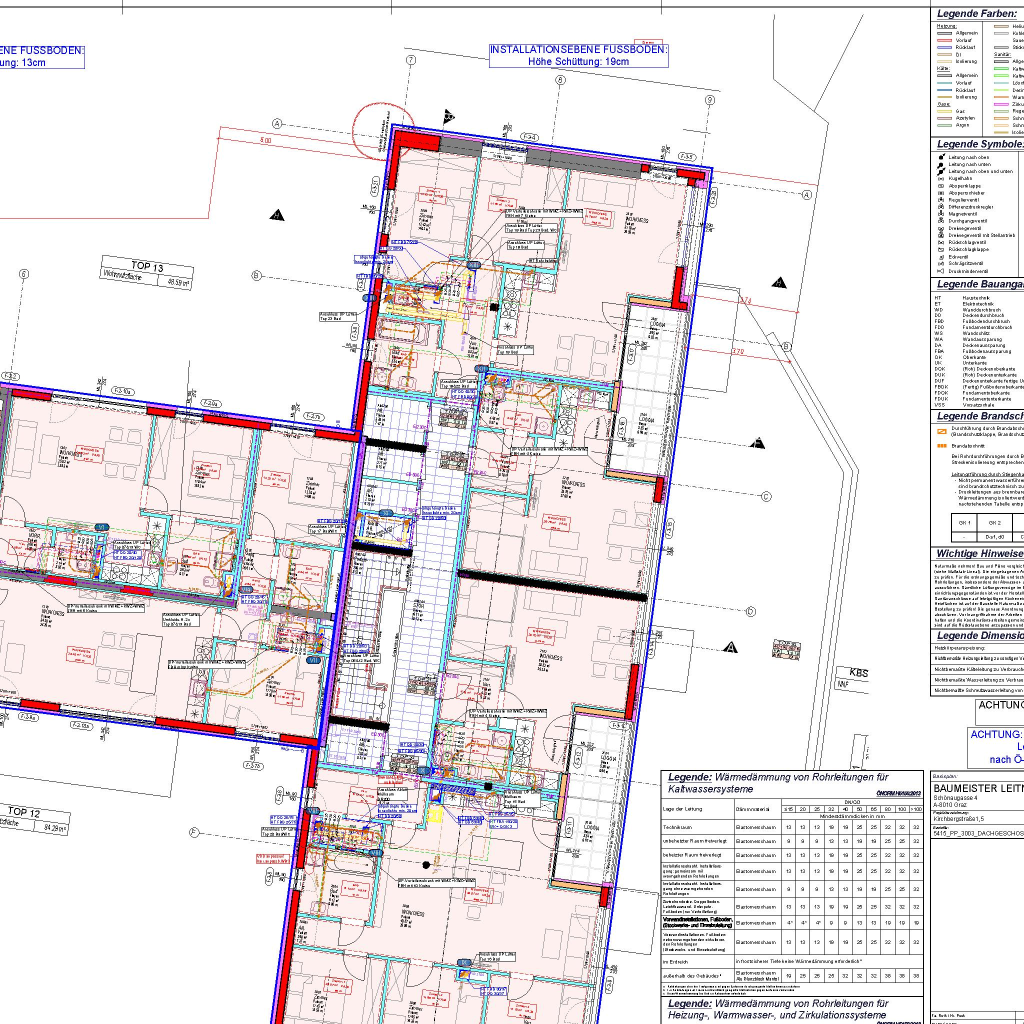
Task: Click the TOP 13 apartment label
Action: coord(146,267)
